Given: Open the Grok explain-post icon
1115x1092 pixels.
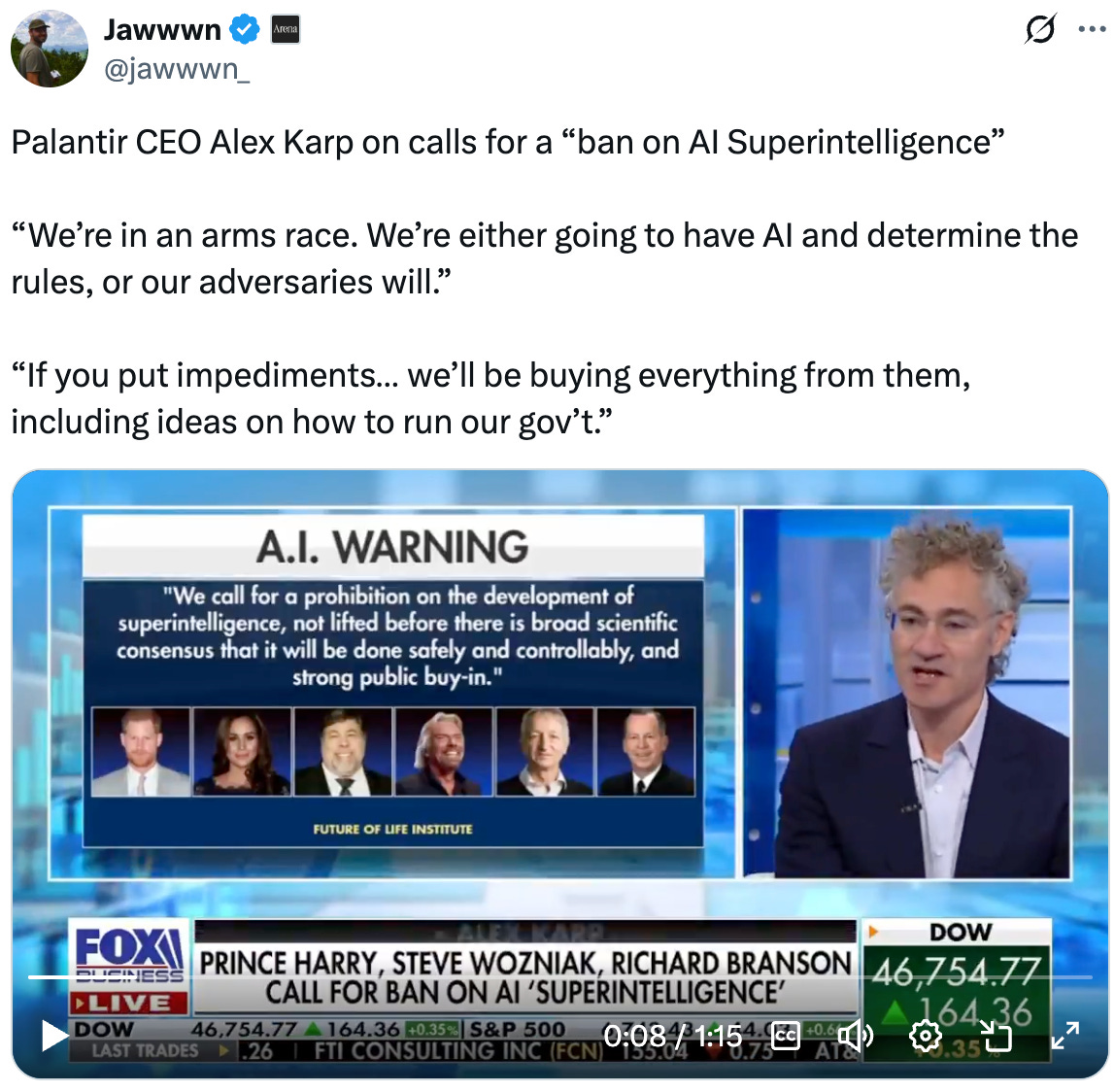Looking at the screenshot, I should 1039,29.
